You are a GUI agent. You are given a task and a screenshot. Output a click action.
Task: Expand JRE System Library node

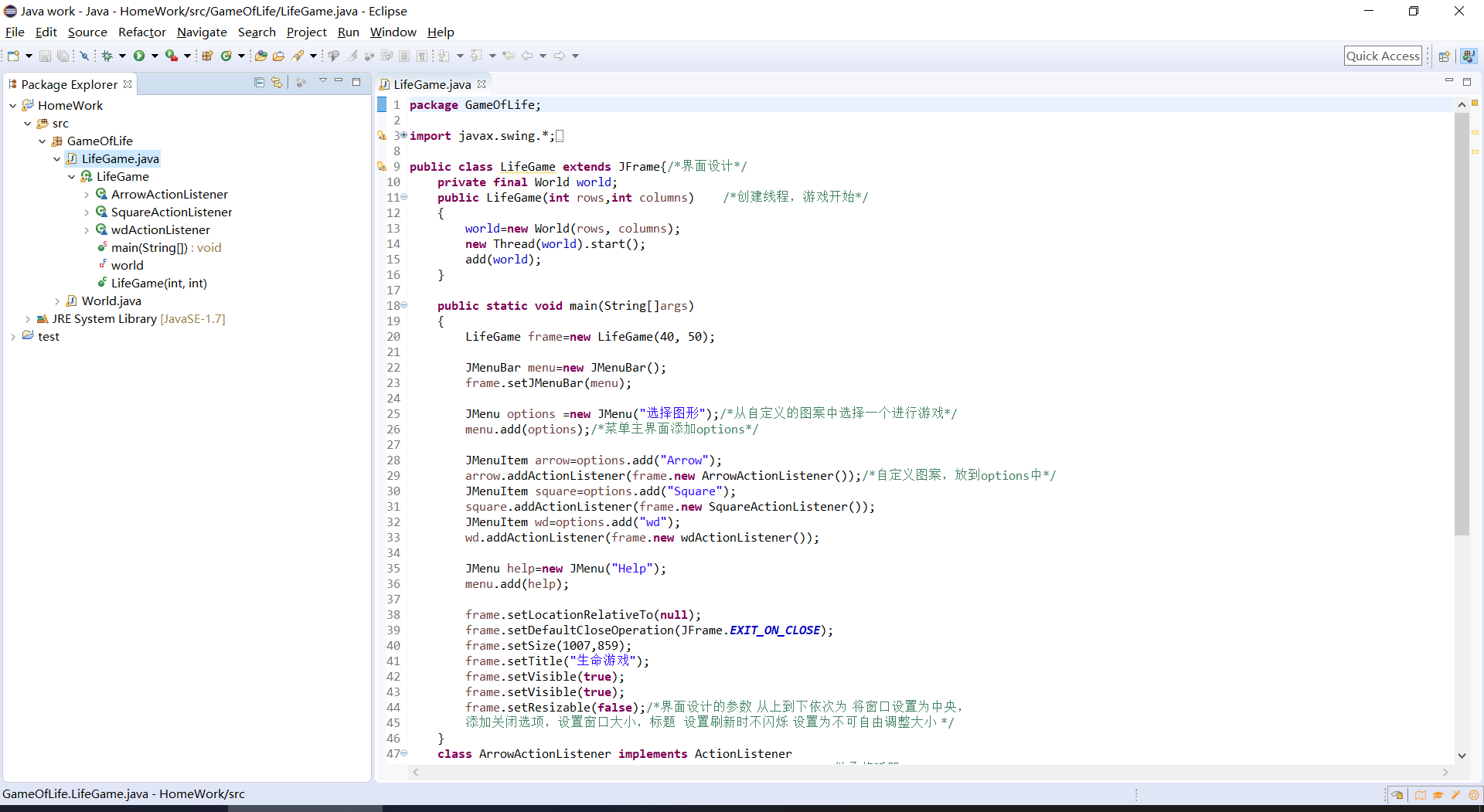click(x=28, y=319)
